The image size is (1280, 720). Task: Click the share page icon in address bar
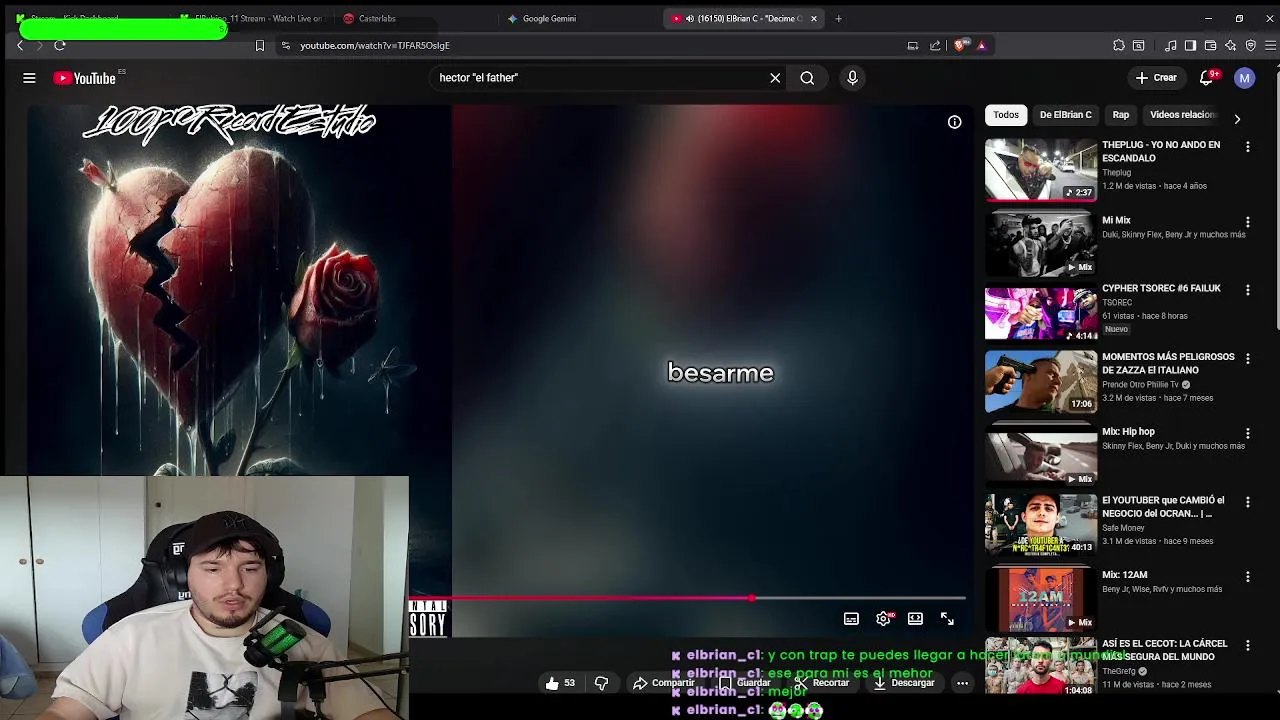tap(935, 45)
